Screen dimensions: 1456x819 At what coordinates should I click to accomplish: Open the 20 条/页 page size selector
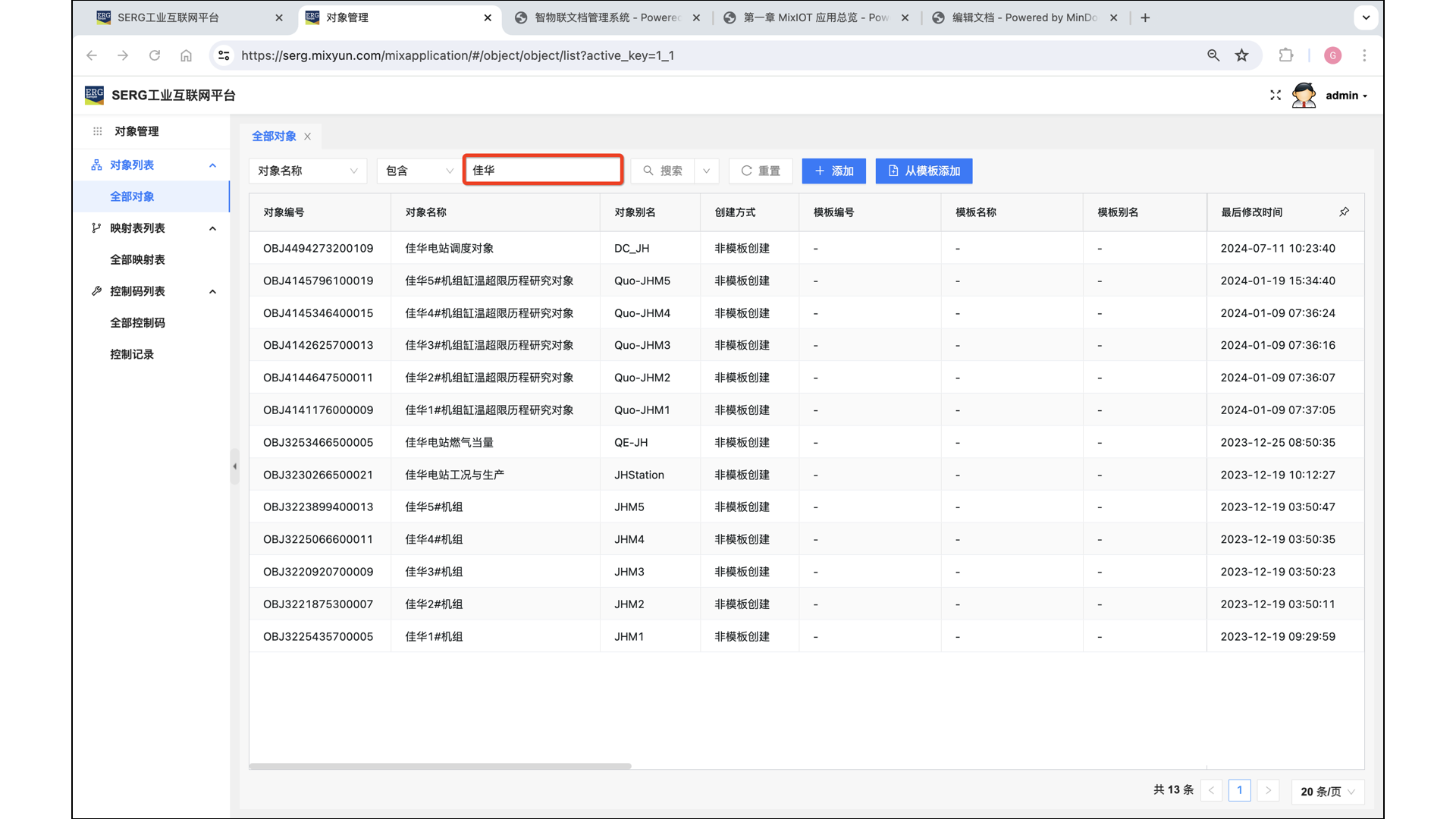1327,791
